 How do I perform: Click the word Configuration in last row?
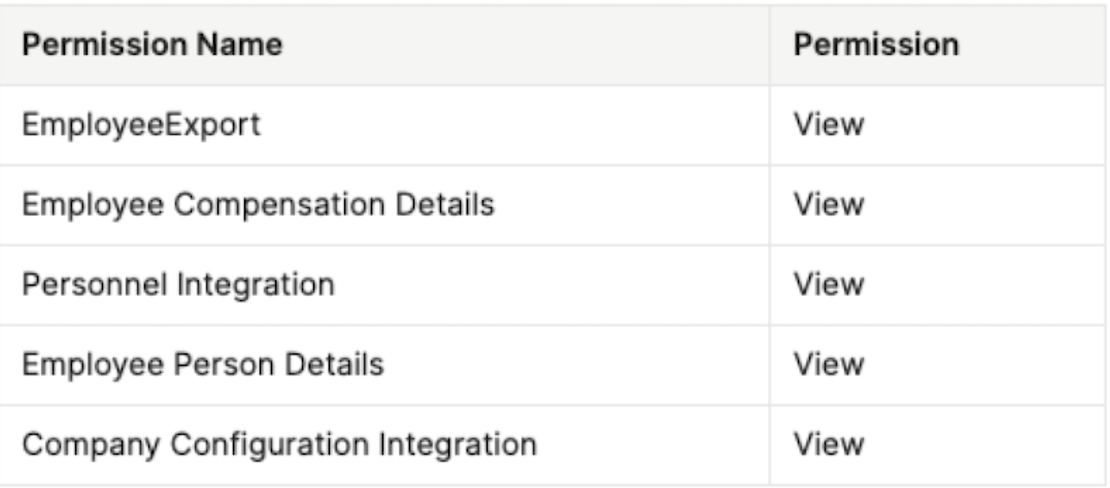(x=270, y=446)
